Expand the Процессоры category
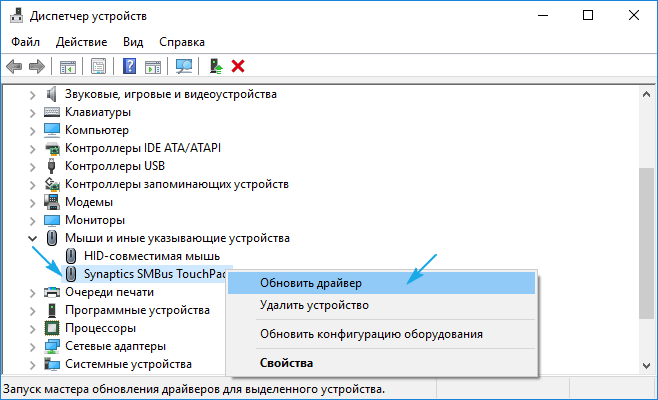The width and height of the screenshot is (658, 400). coord(32,329)
